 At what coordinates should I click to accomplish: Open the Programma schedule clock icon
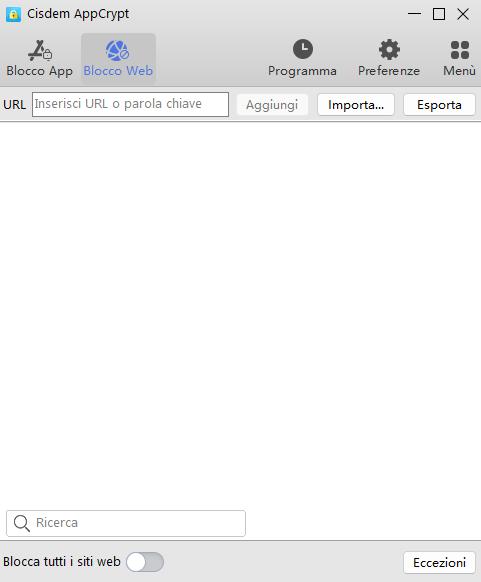[302, 49]
